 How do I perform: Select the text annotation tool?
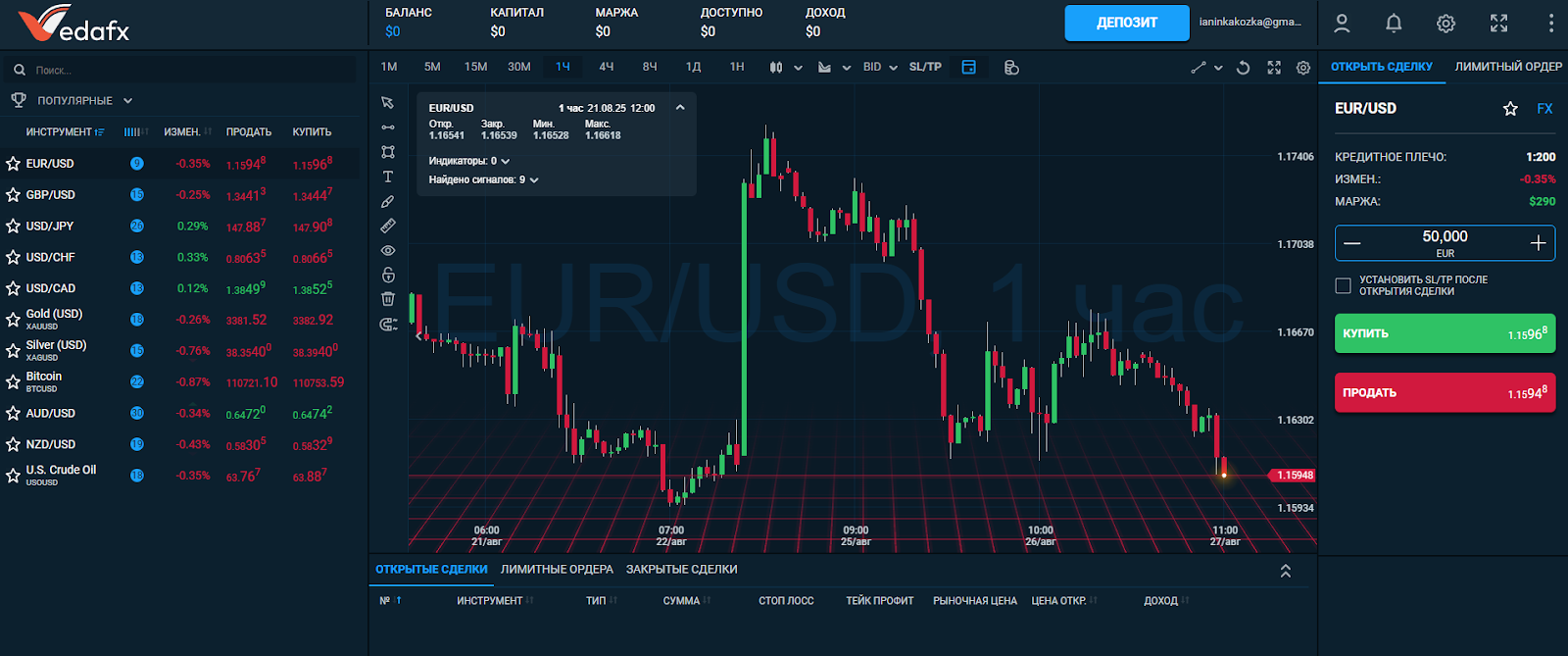pos(388,177)
